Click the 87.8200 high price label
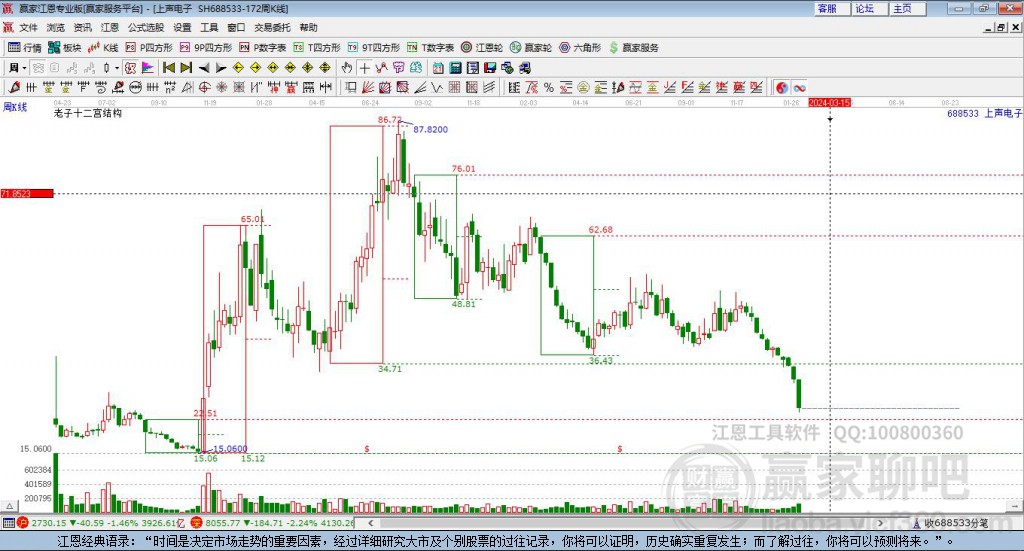1024x551 pixels. point(430,129)
